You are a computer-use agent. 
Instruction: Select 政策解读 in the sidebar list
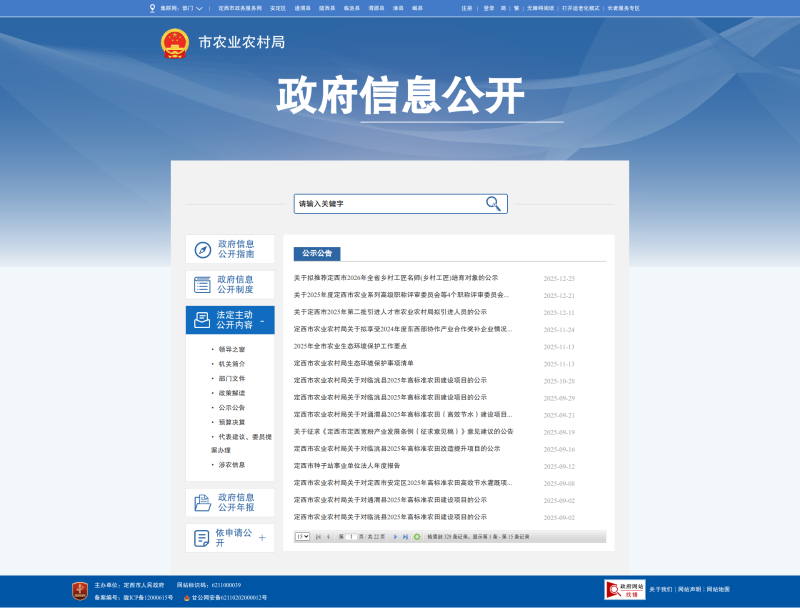pyautogui.click(x=231, y=393)
